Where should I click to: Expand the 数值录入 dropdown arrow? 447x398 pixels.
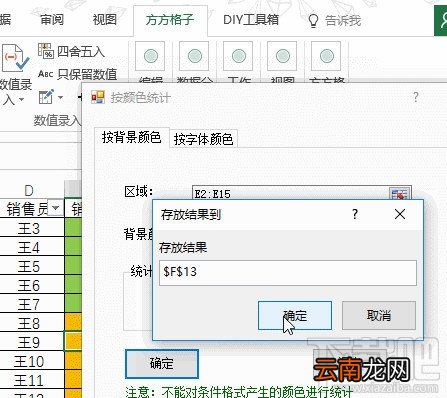tap(21, 99)
